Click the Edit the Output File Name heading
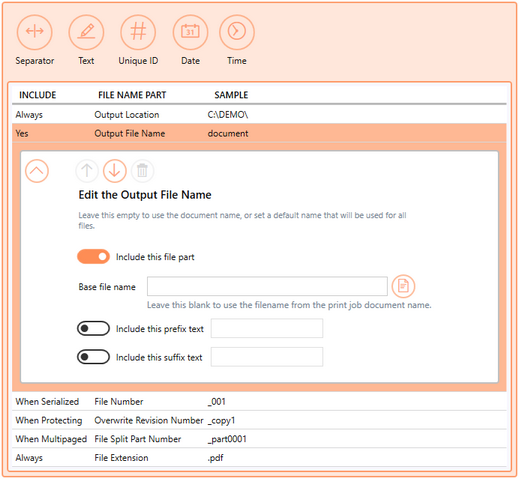The width and height of the screenshot is (519, 479). coord(145,195)
